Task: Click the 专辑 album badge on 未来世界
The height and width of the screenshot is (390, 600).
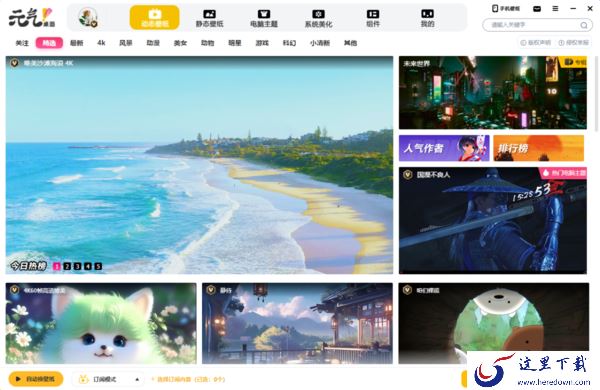Action: pos(575,62)
